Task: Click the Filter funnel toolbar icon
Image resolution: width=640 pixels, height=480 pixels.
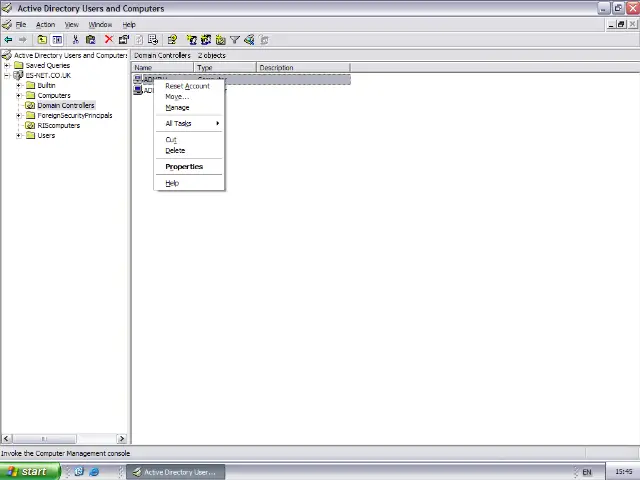Action: coord(235,40)
